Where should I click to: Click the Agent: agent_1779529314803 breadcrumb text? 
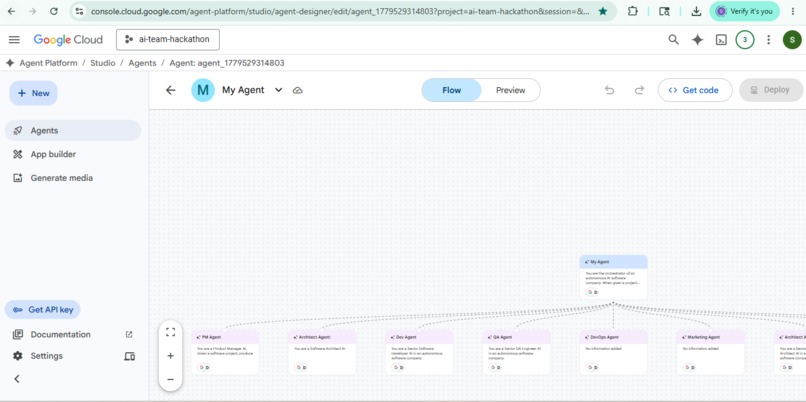point(227,63)
